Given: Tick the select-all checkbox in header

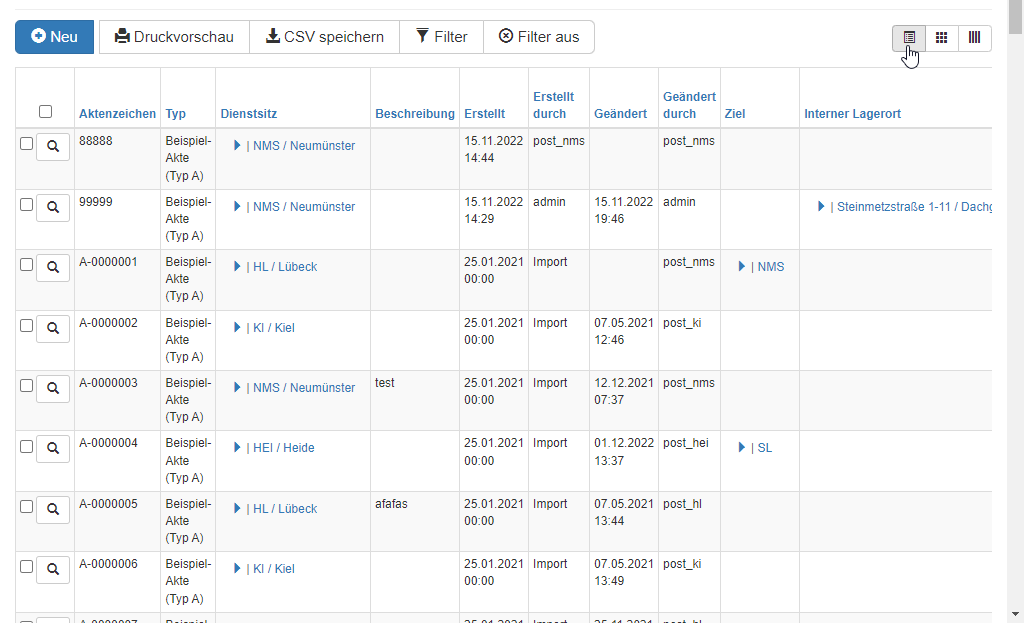Looking at the screenshot, I should 45,112.
